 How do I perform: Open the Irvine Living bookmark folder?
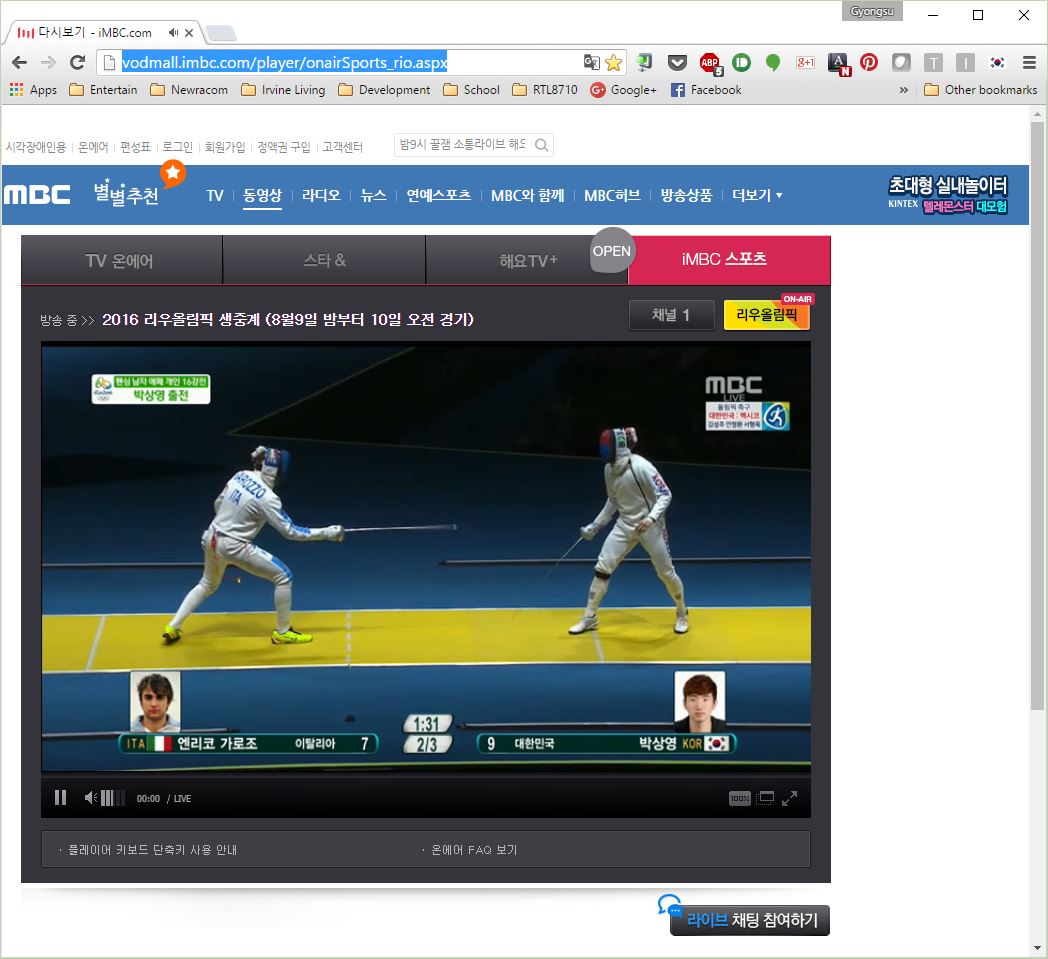(x=283, y=90)
